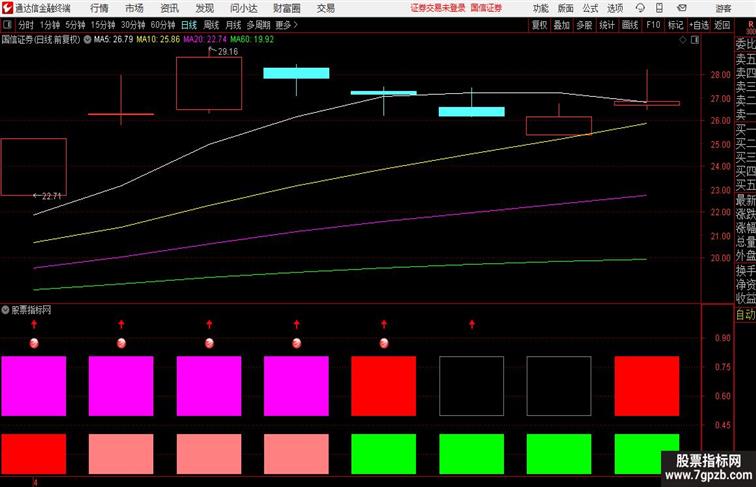The height and width of the screenshot is (487, 756).
Task: Click the 22.71 low price label
Action: tap(52, 196)
